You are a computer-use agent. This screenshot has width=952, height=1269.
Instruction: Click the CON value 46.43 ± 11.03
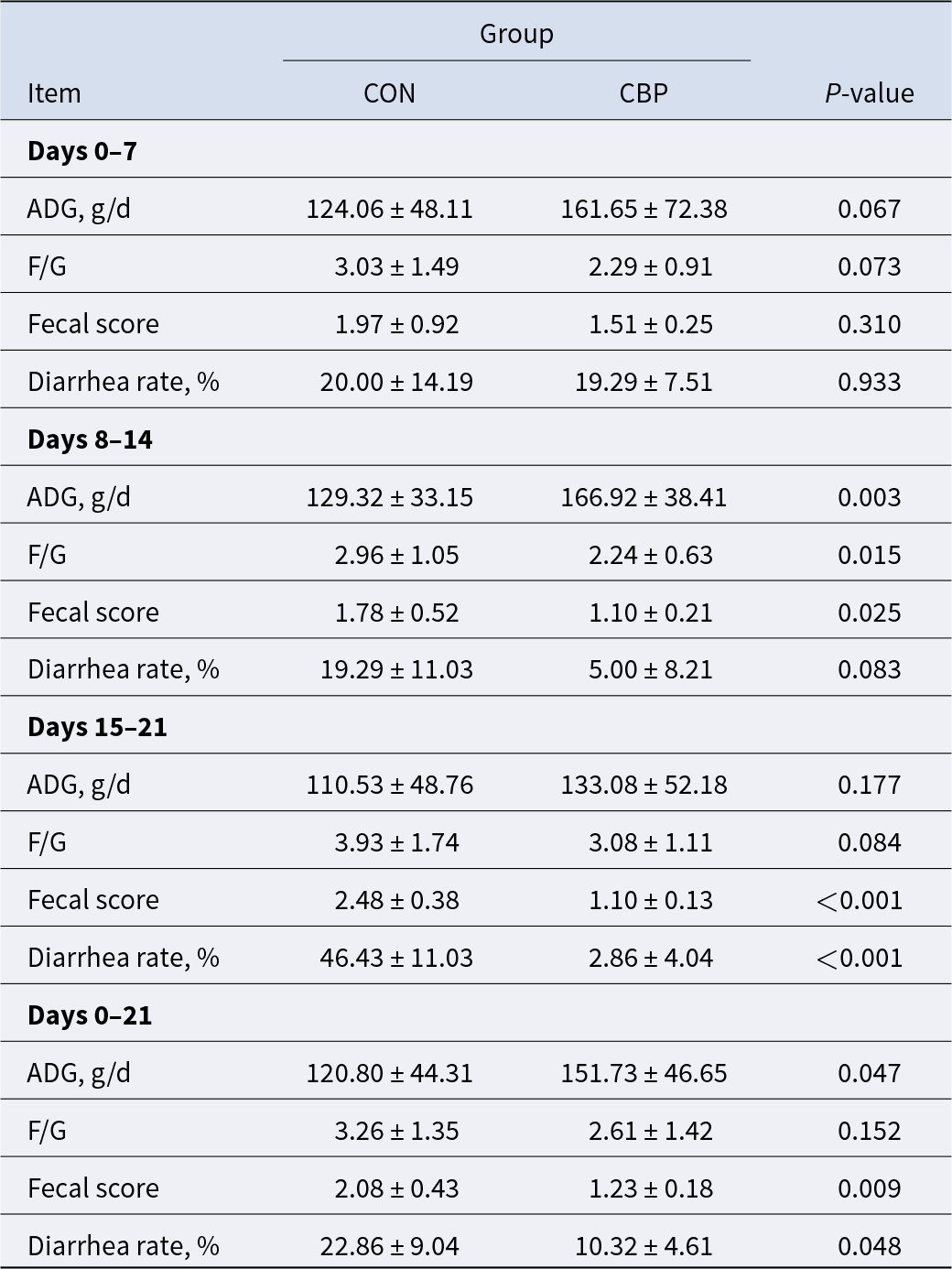click(396, 958)
